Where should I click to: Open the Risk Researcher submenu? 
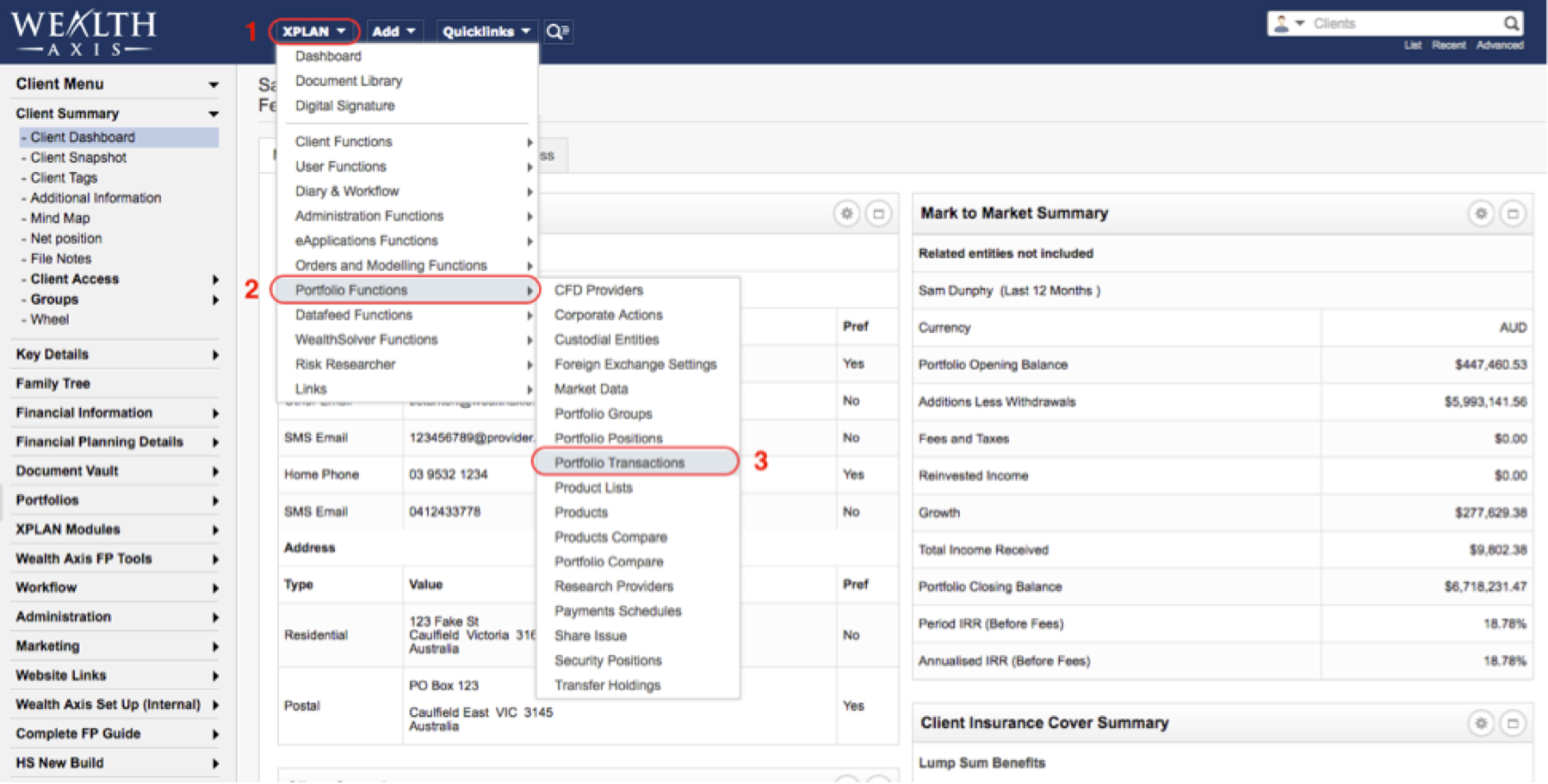tap(407, 365)
